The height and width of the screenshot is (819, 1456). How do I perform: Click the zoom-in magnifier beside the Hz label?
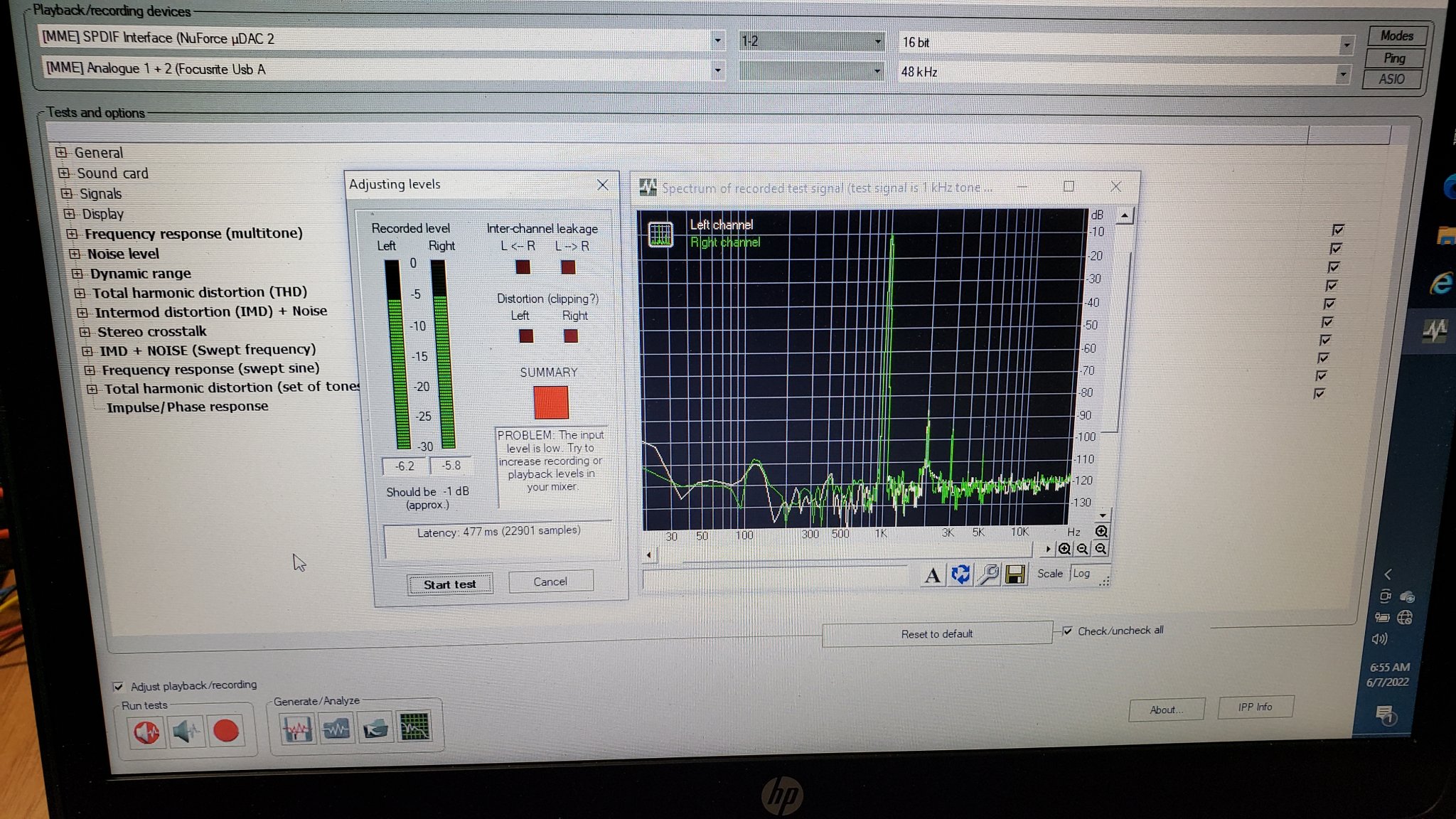click(x=1101, y=531)
